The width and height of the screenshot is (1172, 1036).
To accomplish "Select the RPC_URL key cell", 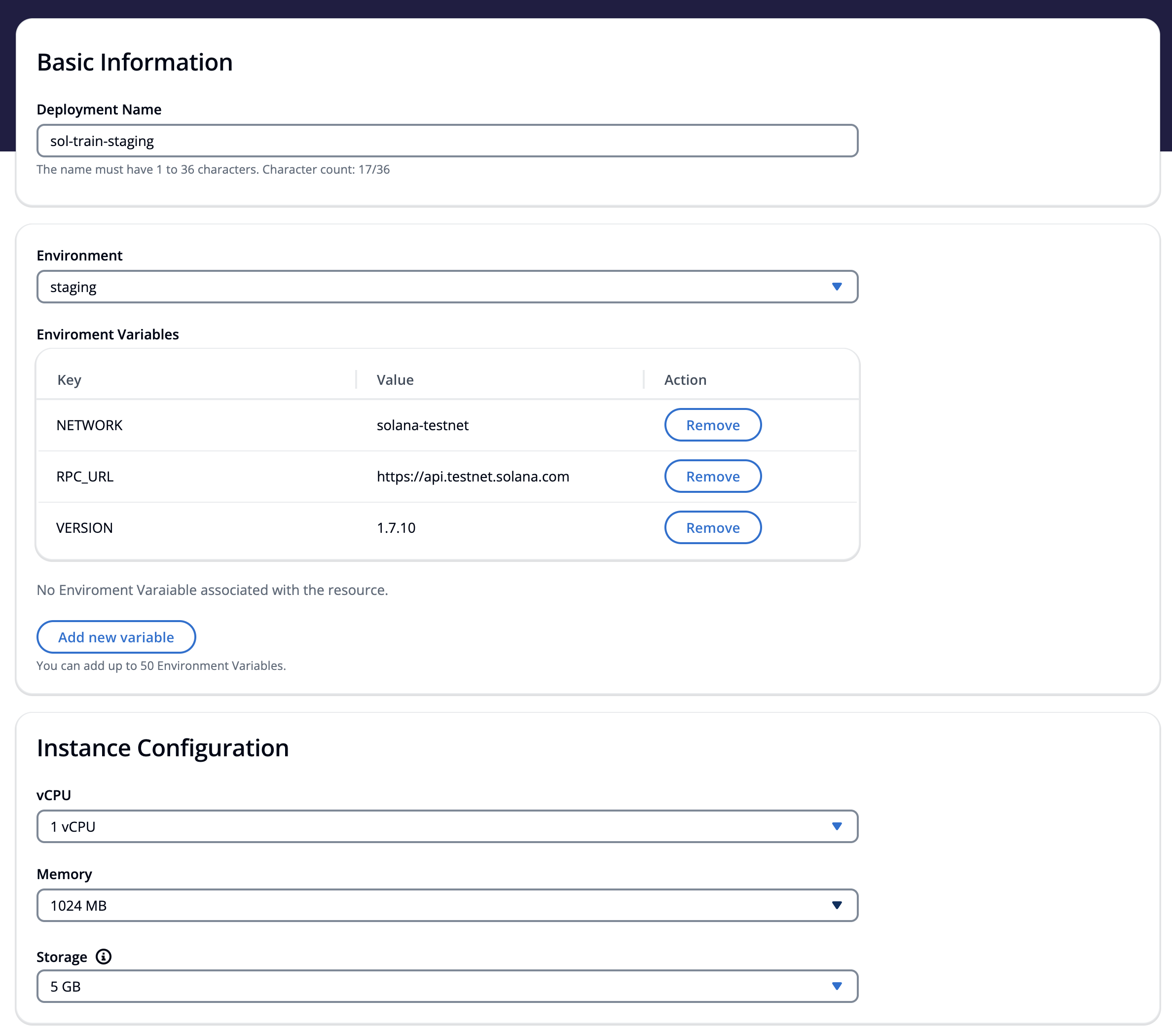I will tap(85, 477).
